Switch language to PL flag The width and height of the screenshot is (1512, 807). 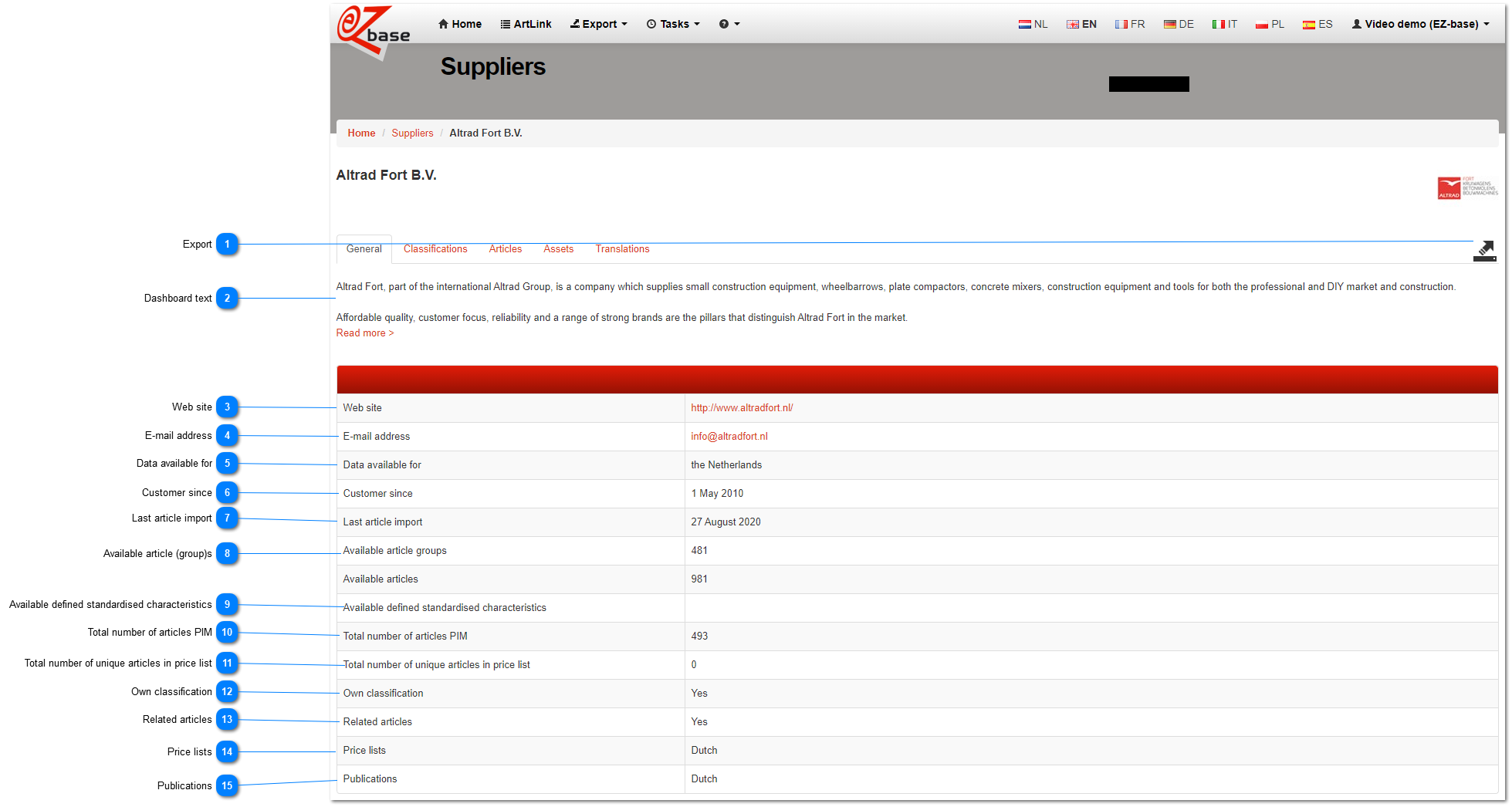tap(1270, 24)
